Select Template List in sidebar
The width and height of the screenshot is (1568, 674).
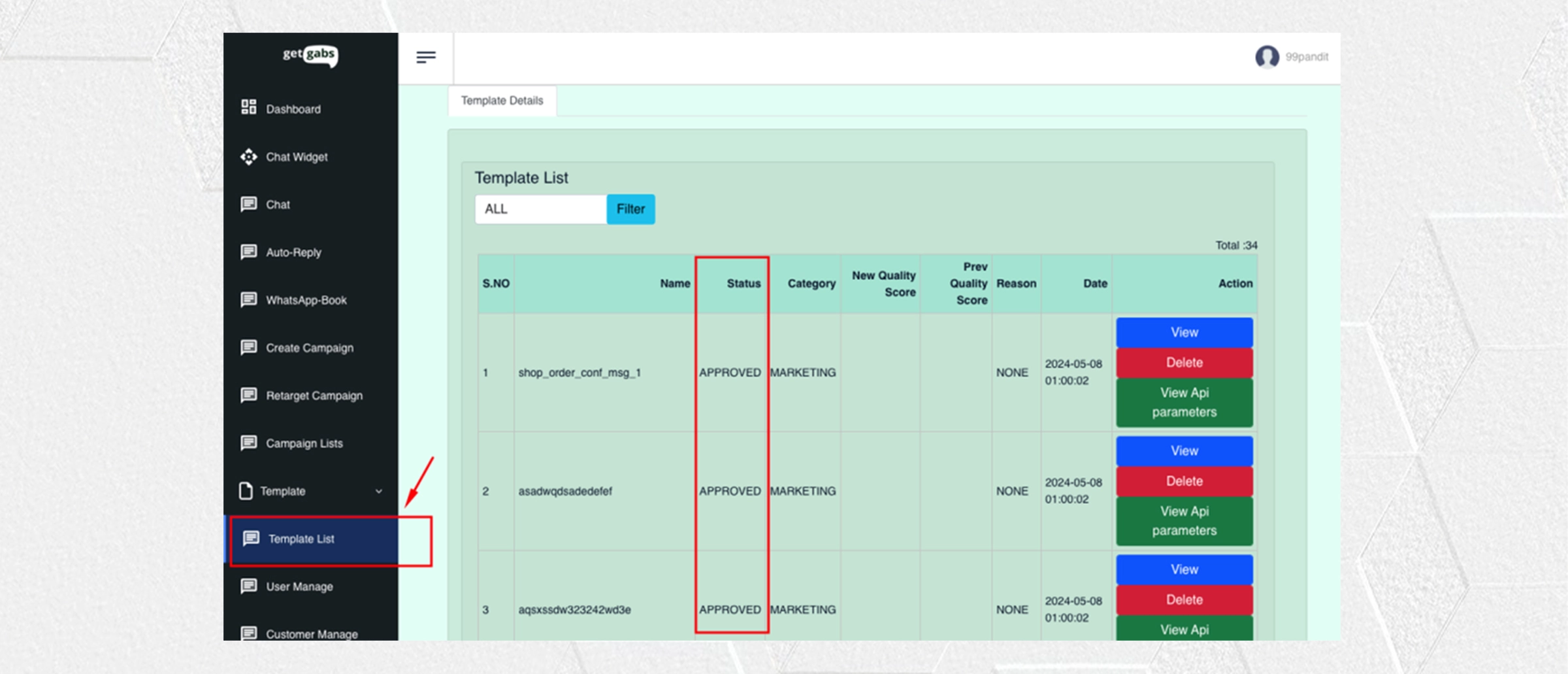(x=301, y=539)
